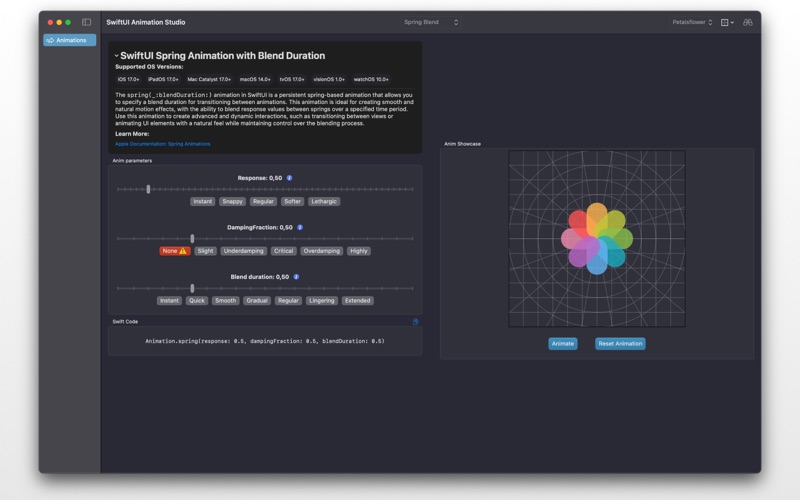Adjust the Response slider
This screenshot has height=500, width=800.
pos(265,189)
